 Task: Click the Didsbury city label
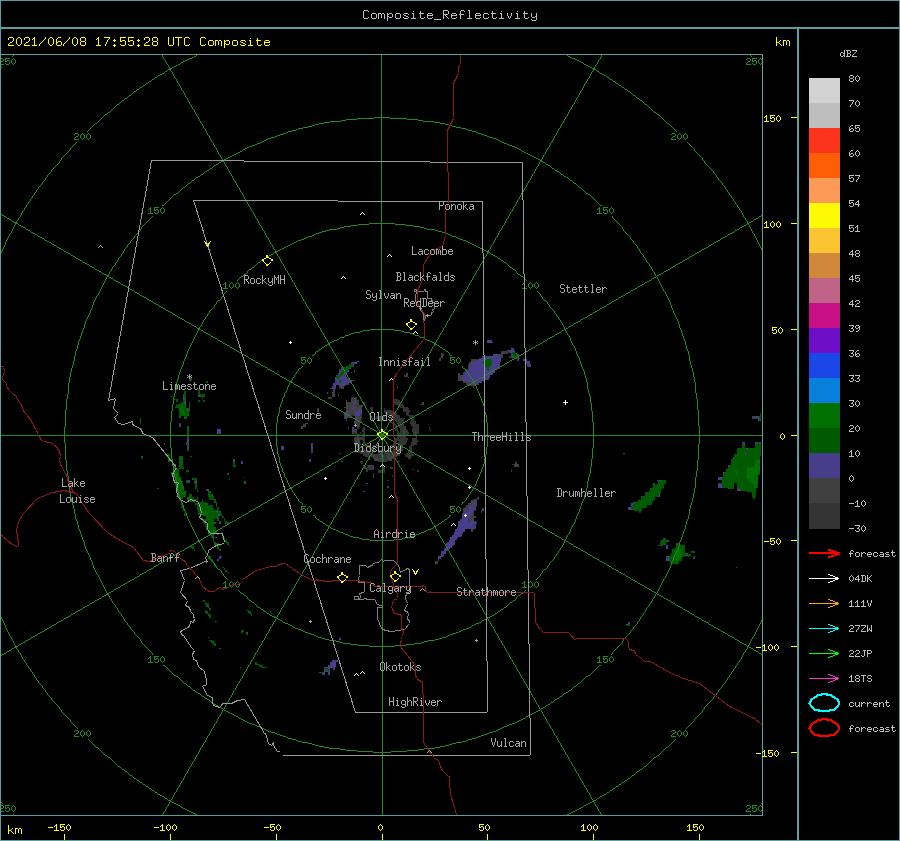click(378, 448)
